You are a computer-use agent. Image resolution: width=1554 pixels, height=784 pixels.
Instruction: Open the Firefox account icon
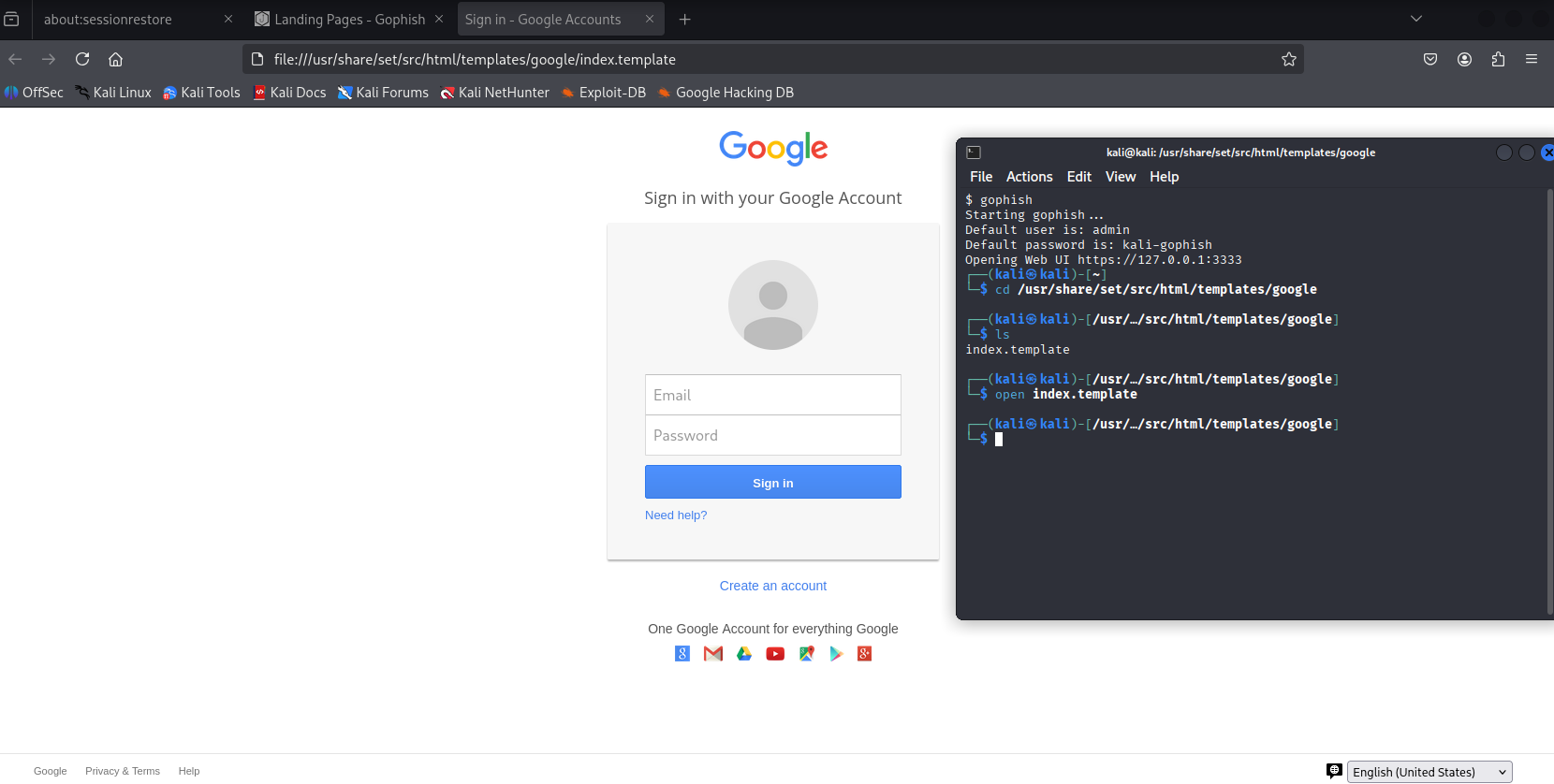coord(1464,59)
